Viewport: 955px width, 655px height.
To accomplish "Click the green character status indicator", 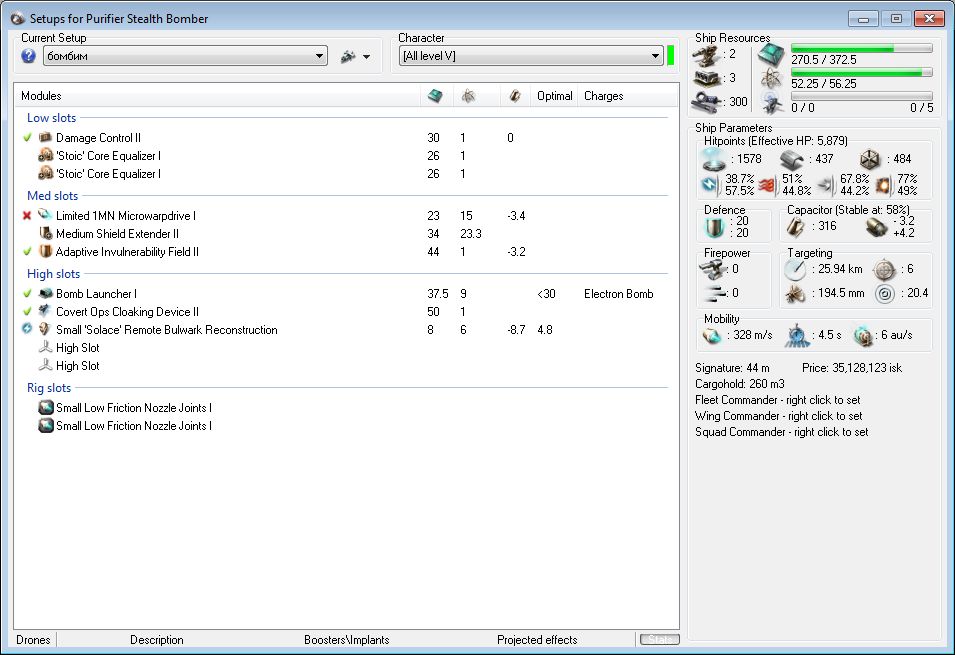I will tap(671, 56).
